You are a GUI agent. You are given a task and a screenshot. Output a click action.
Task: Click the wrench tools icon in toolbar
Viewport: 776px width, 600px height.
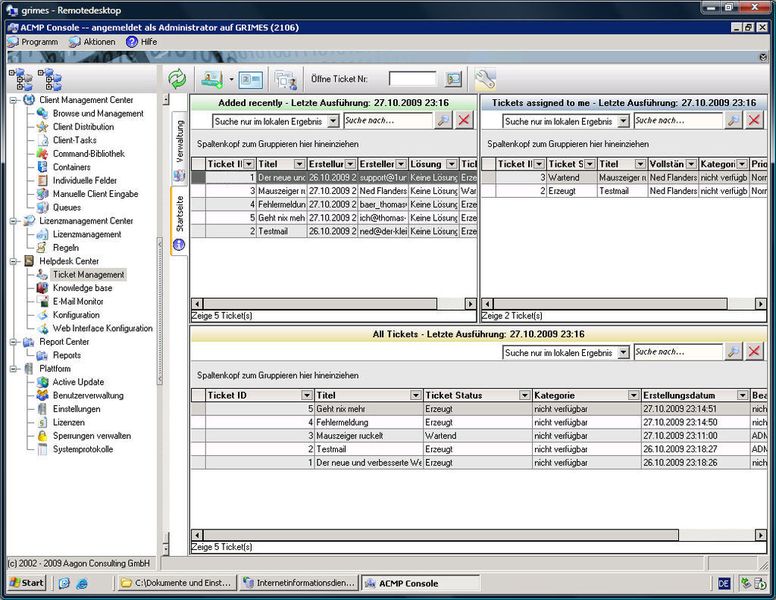[484, 79]
